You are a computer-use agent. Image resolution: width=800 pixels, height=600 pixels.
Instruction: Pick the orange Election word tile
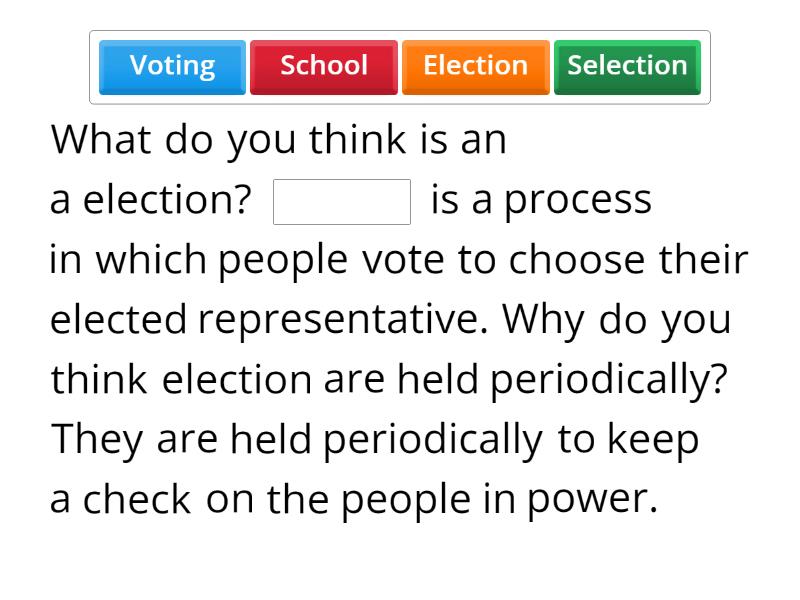coord(475,66)
